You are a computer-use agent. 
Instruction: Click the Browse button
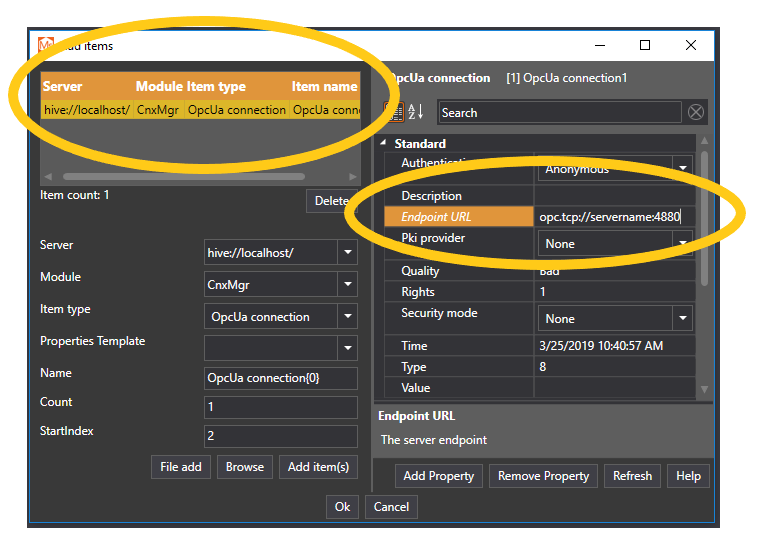[245, 467]
